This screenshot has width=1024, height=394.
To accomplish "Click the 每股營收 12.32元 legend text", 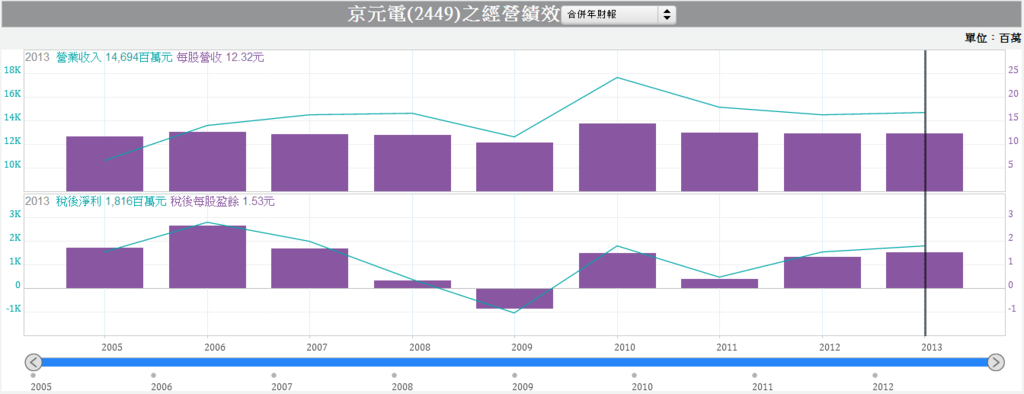I will point(221,57).
